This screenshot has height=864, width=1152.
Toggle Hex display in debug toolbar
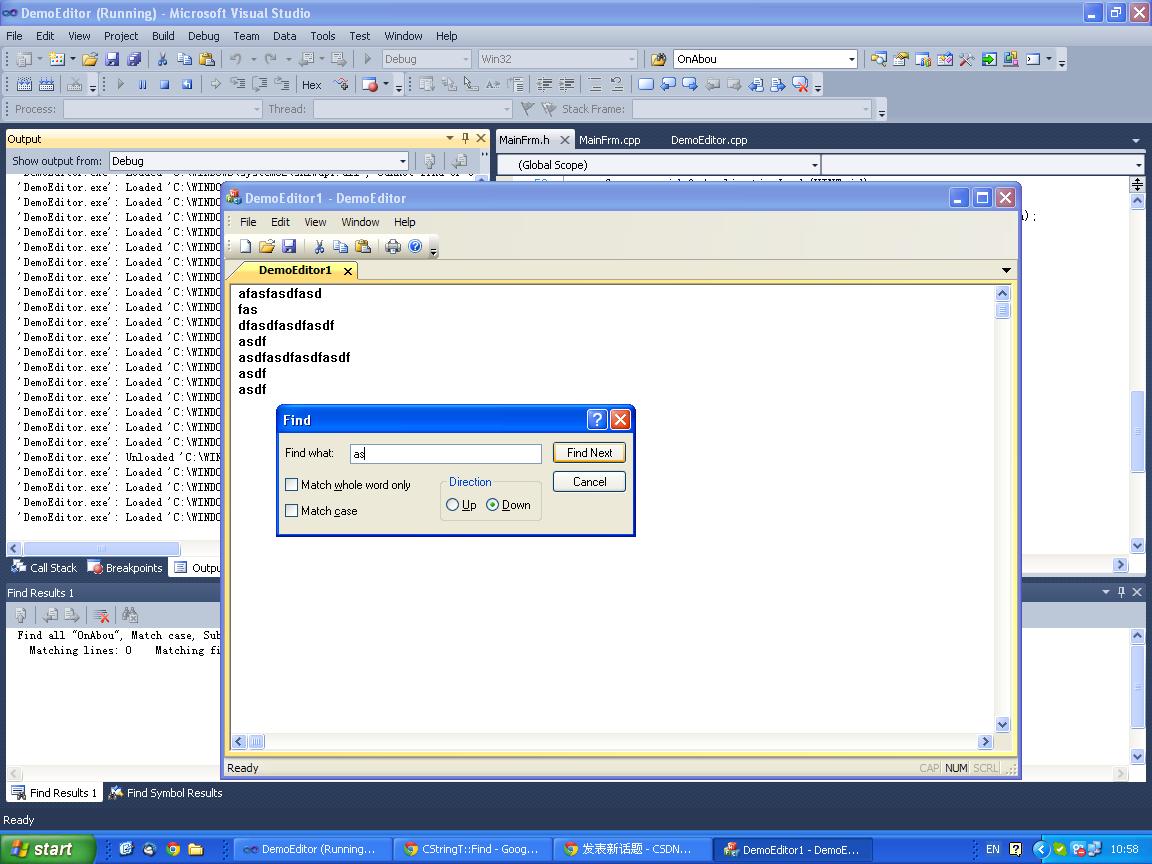312,85
